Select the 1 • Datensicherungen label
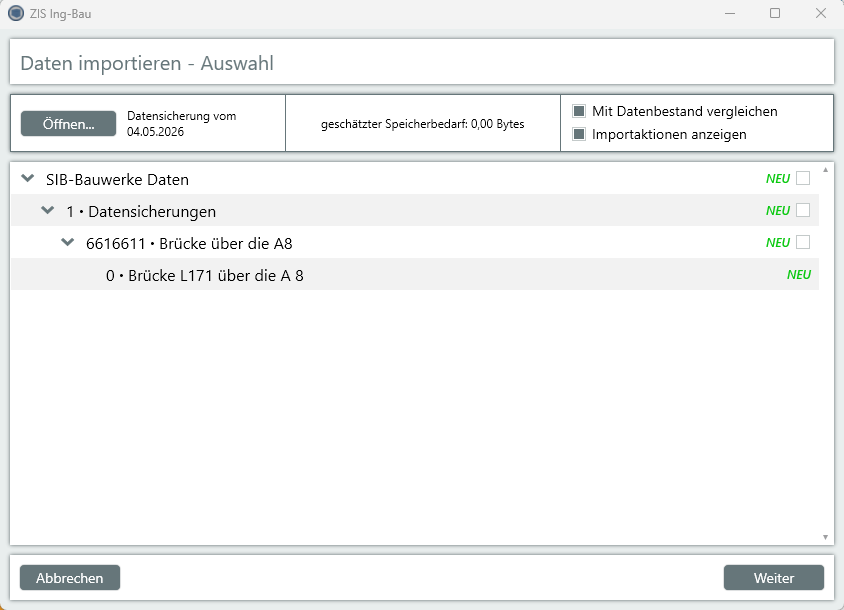The height and width of the screenshot is (610, 844). 141,212
